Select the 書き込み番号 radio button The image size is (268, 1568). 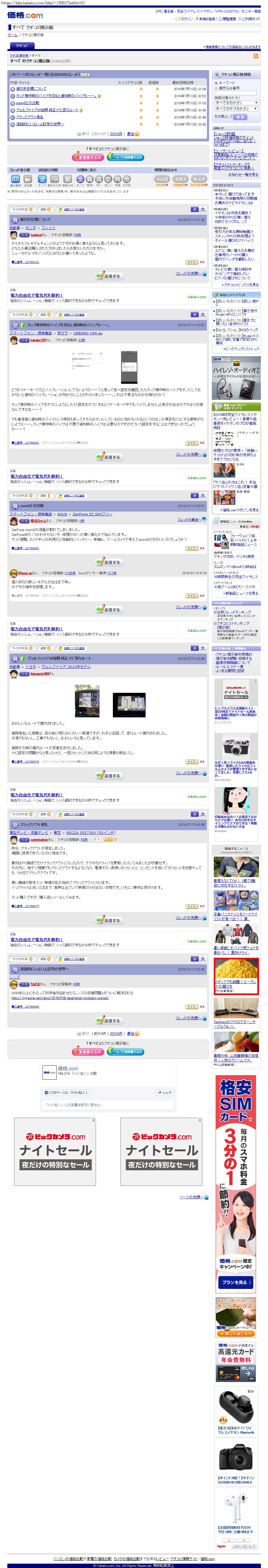click(216, 88)
